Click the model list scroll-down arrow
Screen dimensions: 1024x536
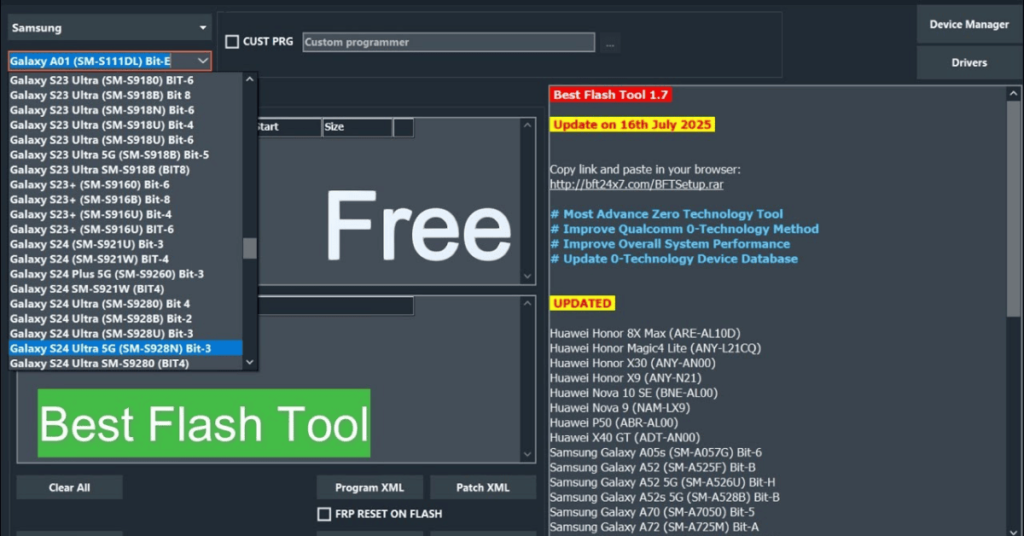249,362
